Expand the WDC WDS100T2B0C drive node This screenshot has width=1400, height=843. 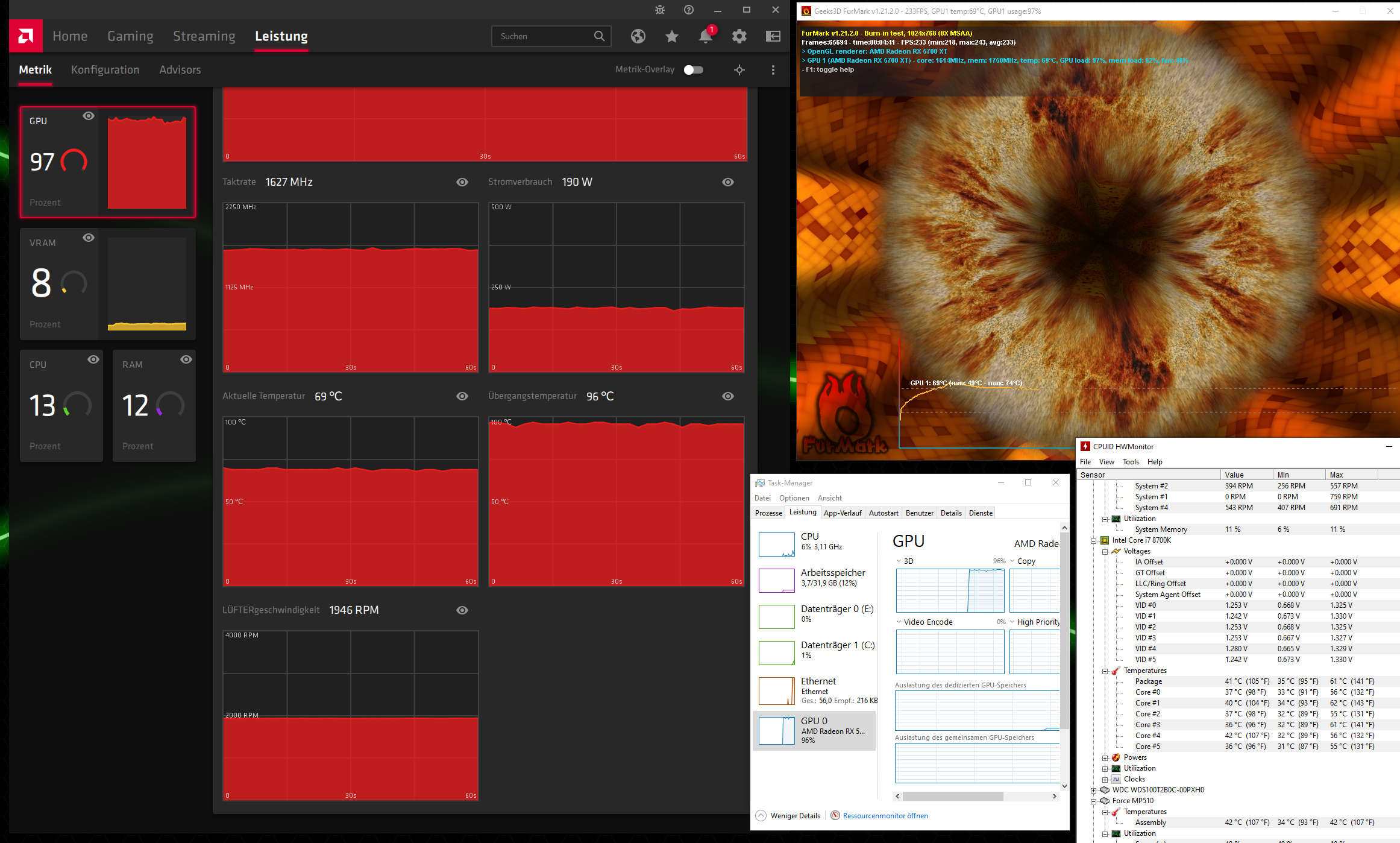click(1094, 791)
